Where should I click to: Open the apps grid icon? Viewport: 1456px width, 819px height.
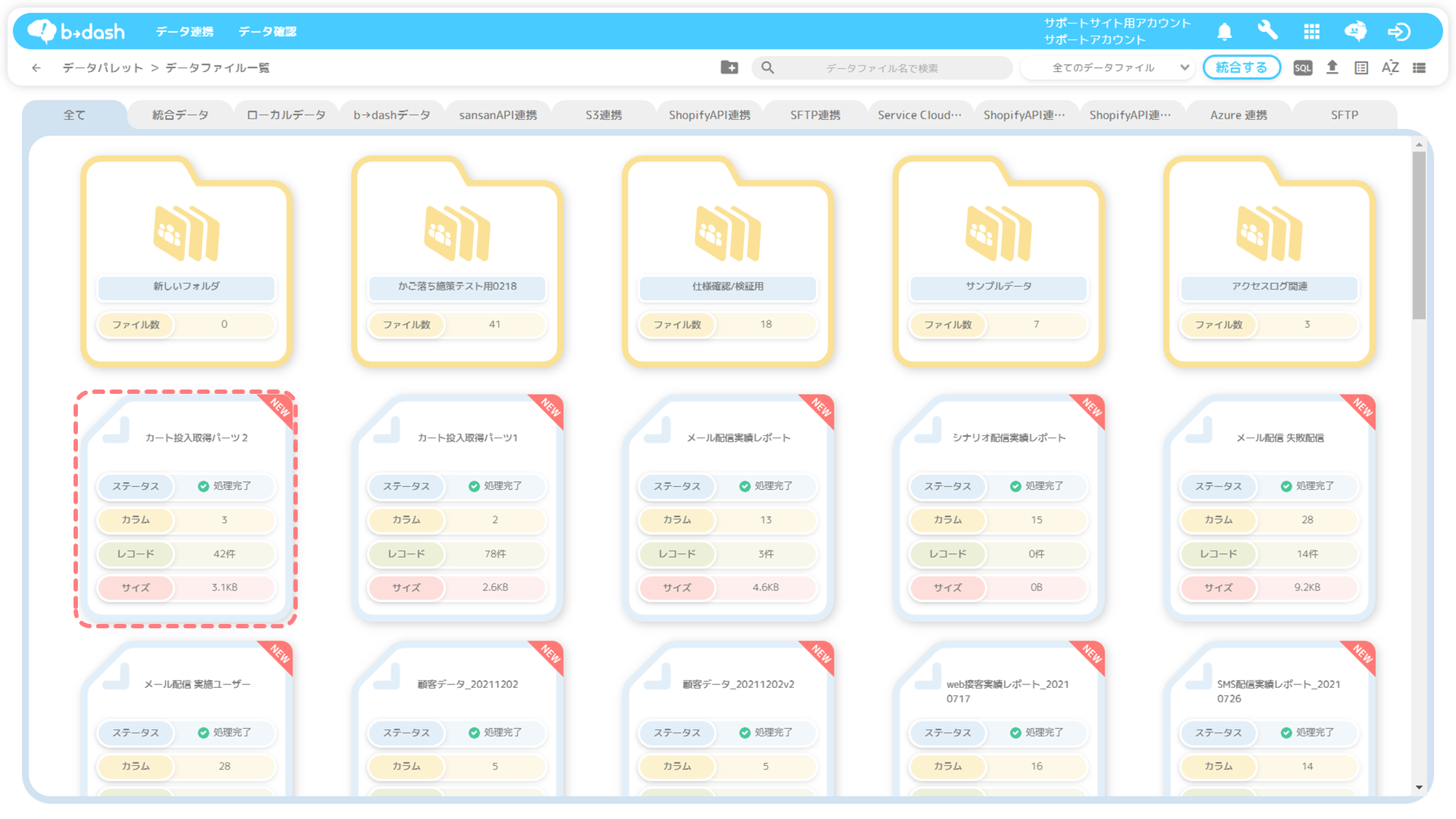click(1311, 31)
